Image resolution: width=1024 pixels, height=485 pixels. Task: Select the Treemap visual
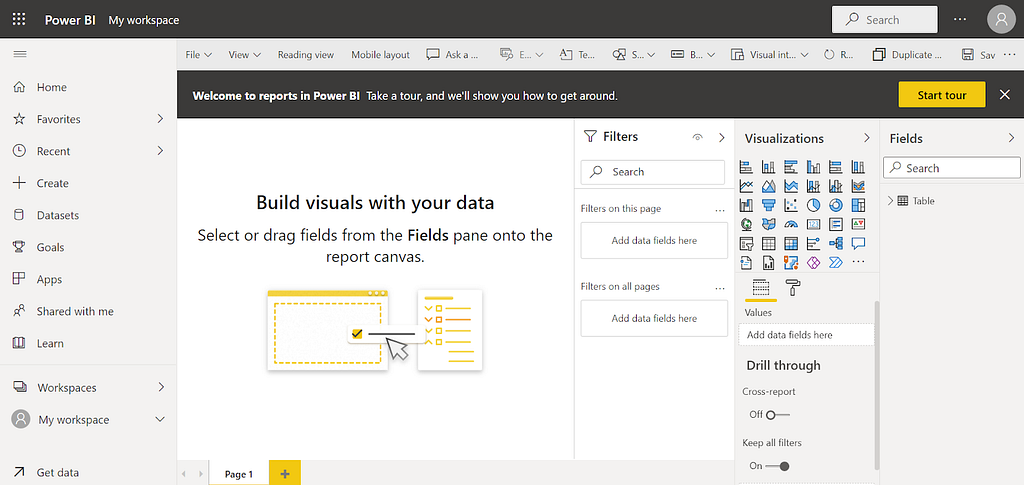(858, 205)
